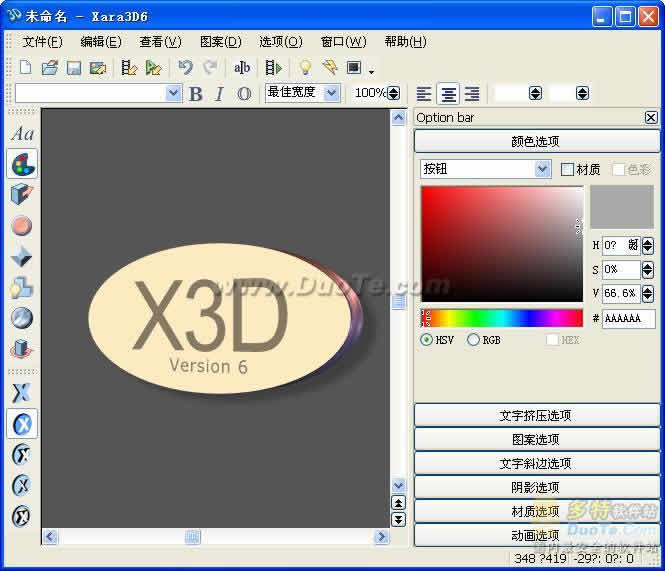The height and width of the screenshot is (571, 665).
Task: Toggle outline text O icon
Action: tap(244, 94)
